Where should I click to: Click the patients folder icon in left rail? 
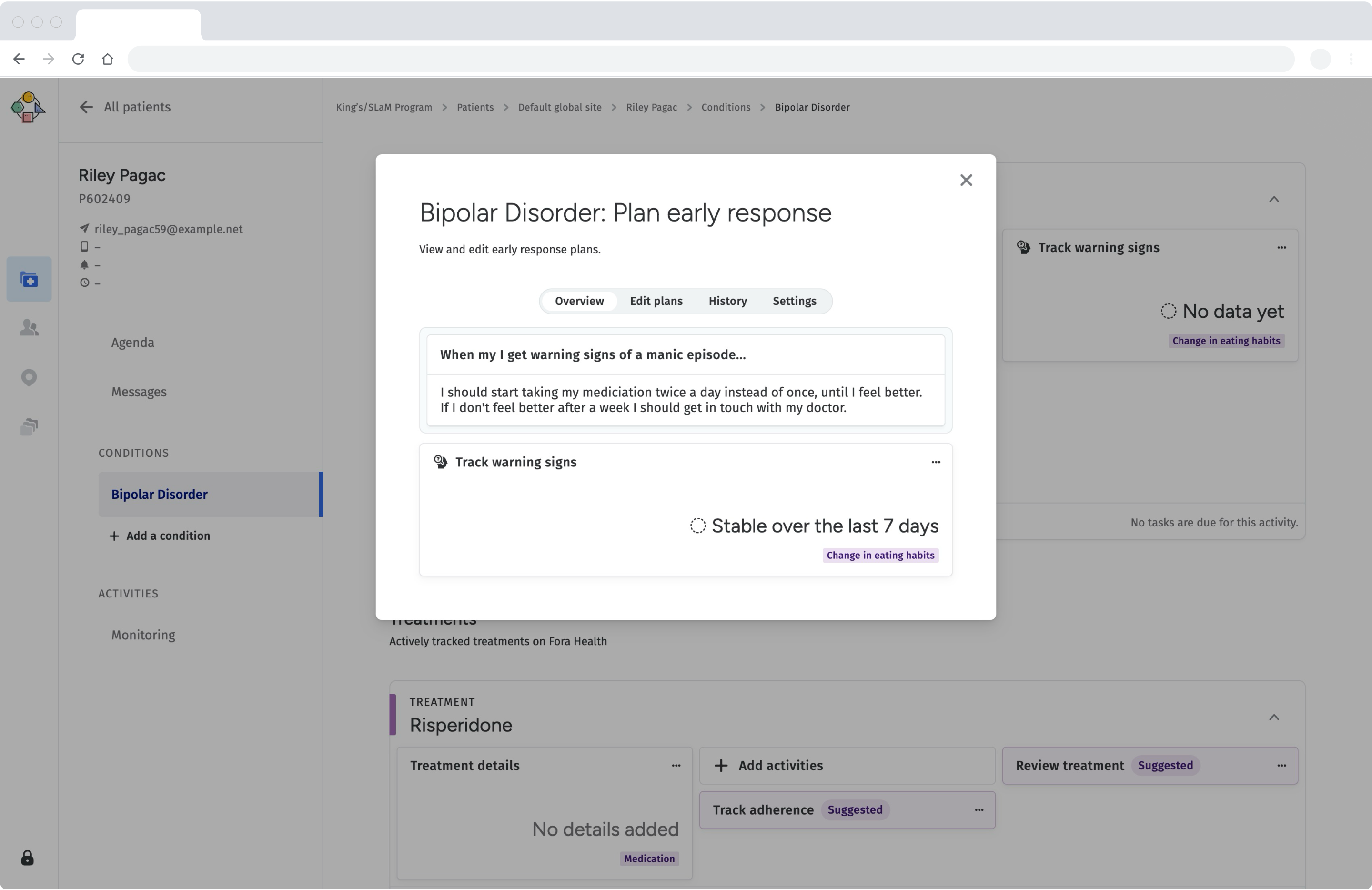pyautogui.click(x=29, y=280)
